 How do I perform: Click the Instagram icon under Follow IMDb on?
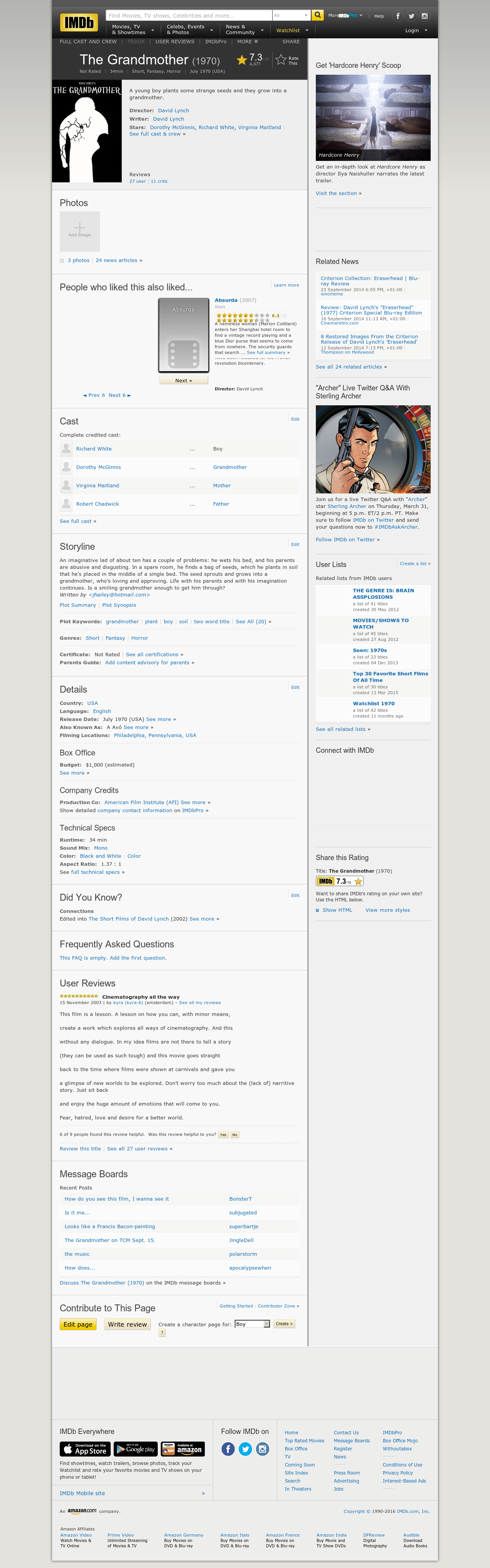click(x=263, y=1449)
